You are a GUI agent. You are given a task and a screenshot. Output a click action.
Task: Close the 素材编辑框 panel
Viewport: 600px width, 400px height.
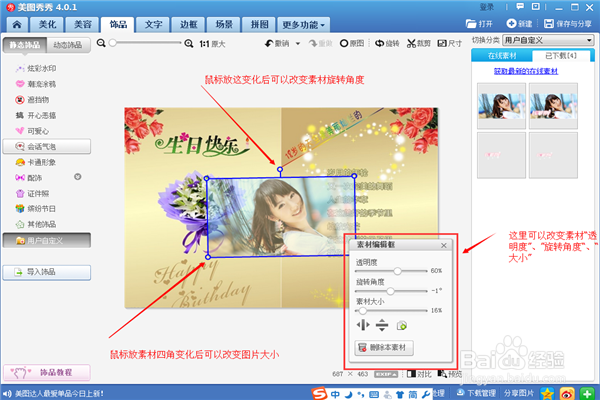(x=443, y=245)
